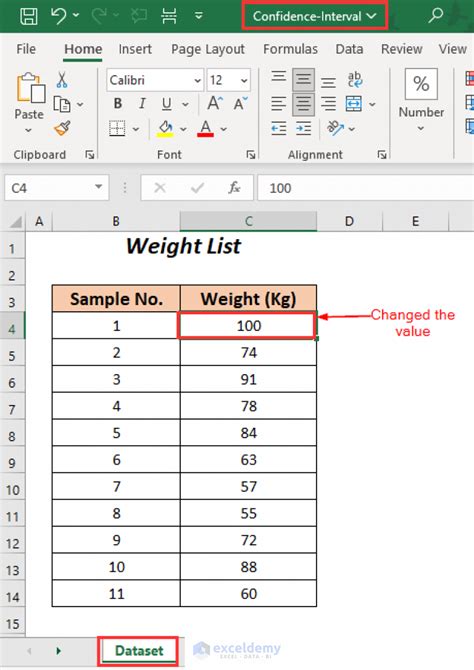Click the Redo arrow icon

tap(99, 16)
